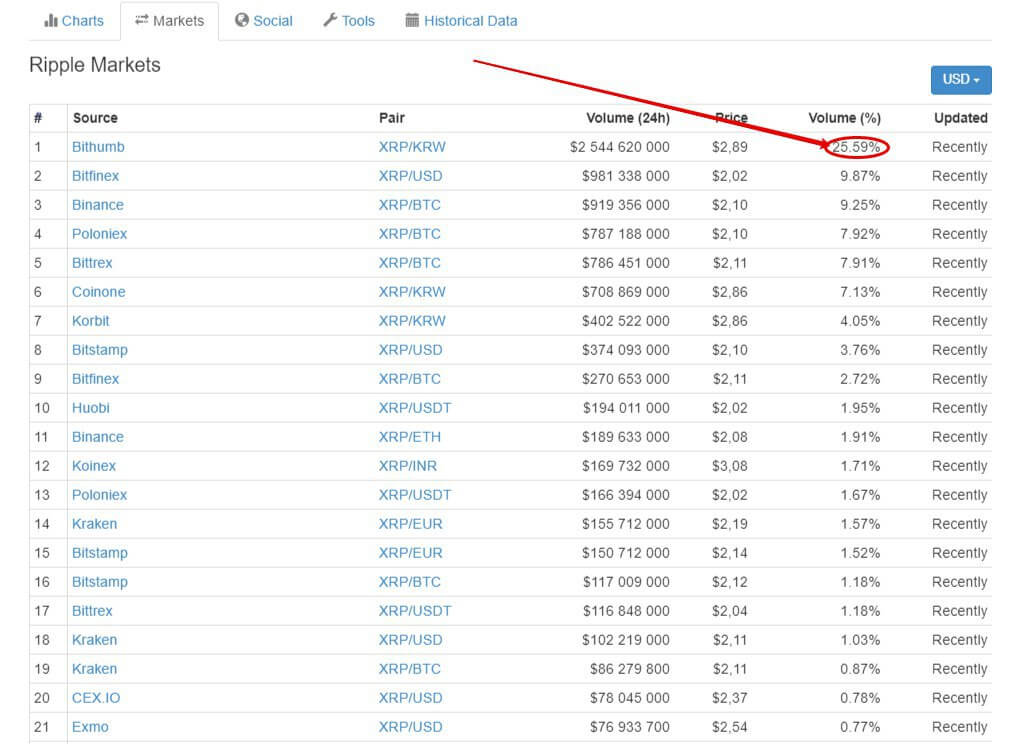Open the Binance link in row 11
Screen dimensions: 1031x744
coord(97,437)
